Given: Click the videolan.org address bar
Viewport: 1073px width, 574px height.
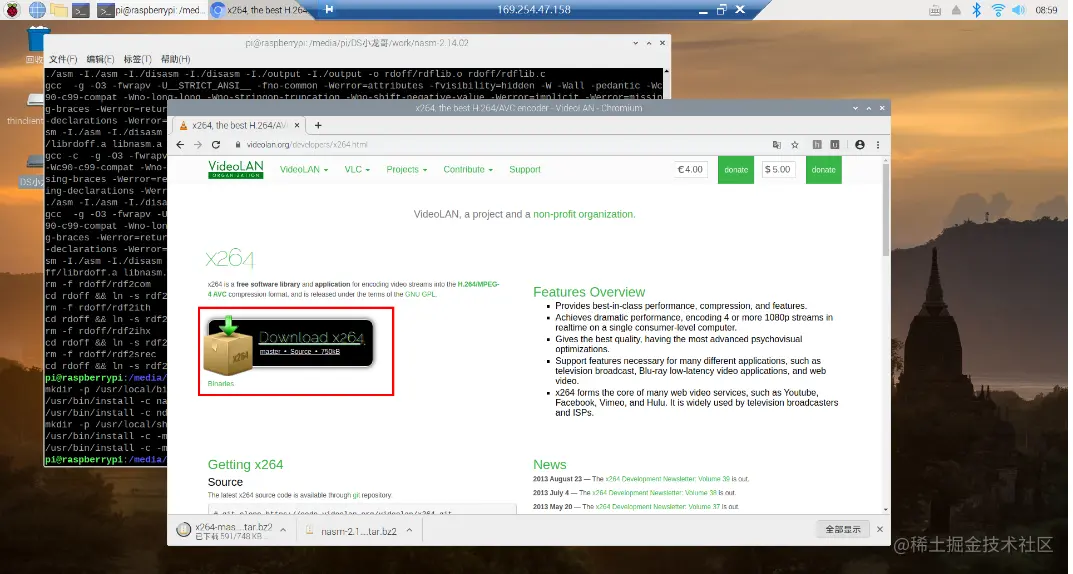Looking at the screenshot, I should 500,144.
